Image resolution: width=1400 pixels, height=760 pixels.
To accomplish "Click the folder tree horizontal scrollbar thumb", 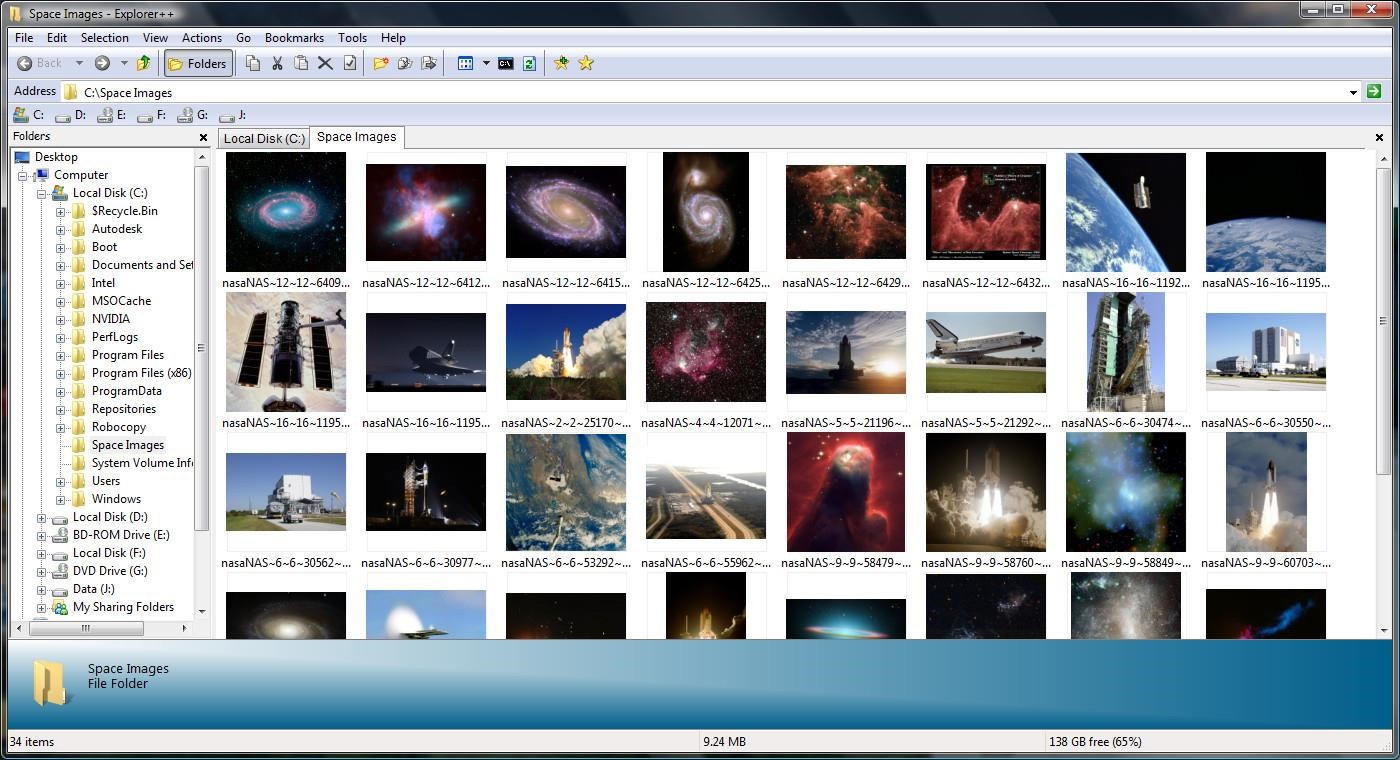I will point(86,628).
